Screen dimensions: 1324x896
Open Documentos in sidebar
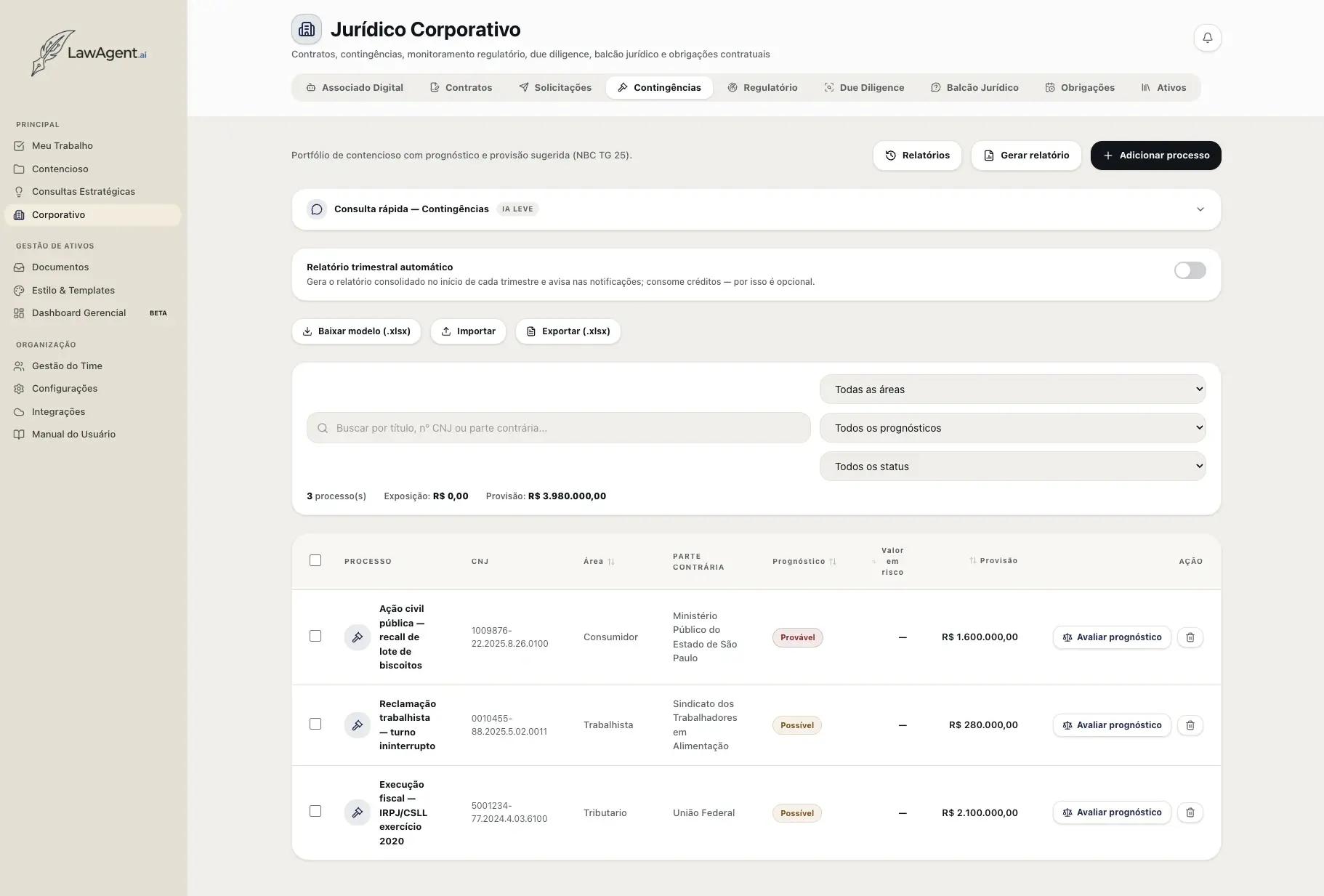coord(93,267)
